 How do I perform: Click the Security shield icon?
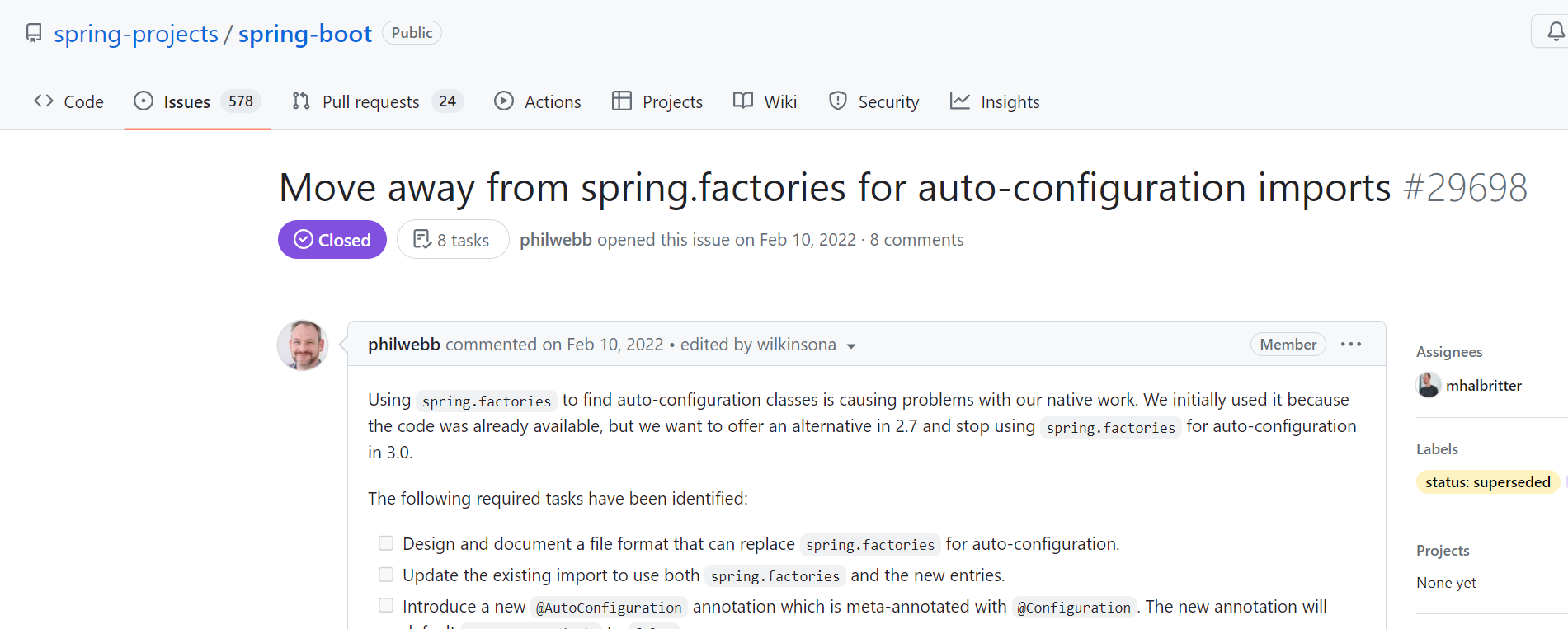pos(837,101)
